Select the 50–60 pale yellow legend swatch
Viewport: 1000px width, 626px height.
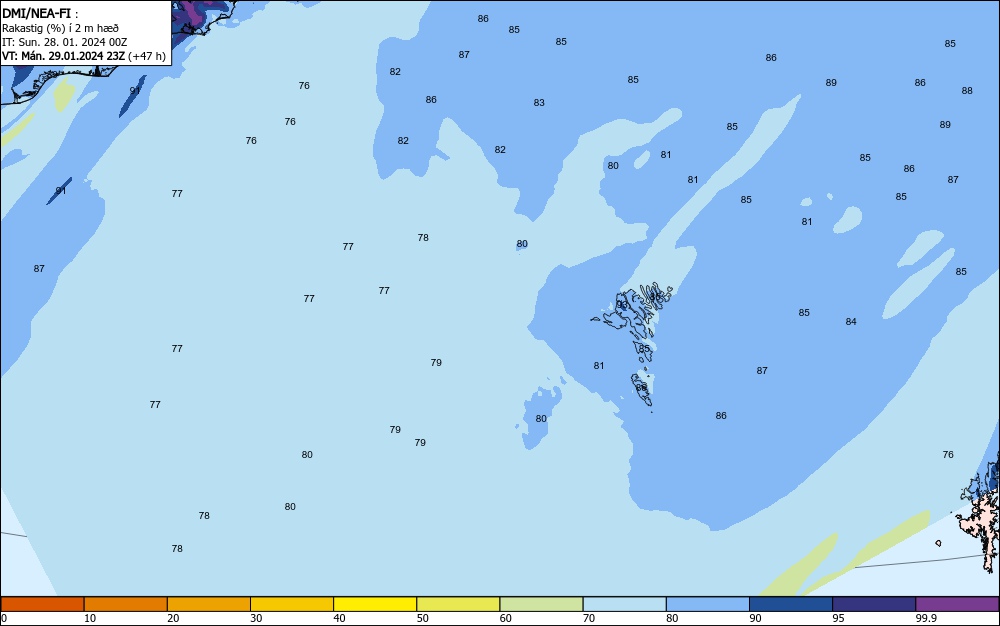tap(459, 604)
